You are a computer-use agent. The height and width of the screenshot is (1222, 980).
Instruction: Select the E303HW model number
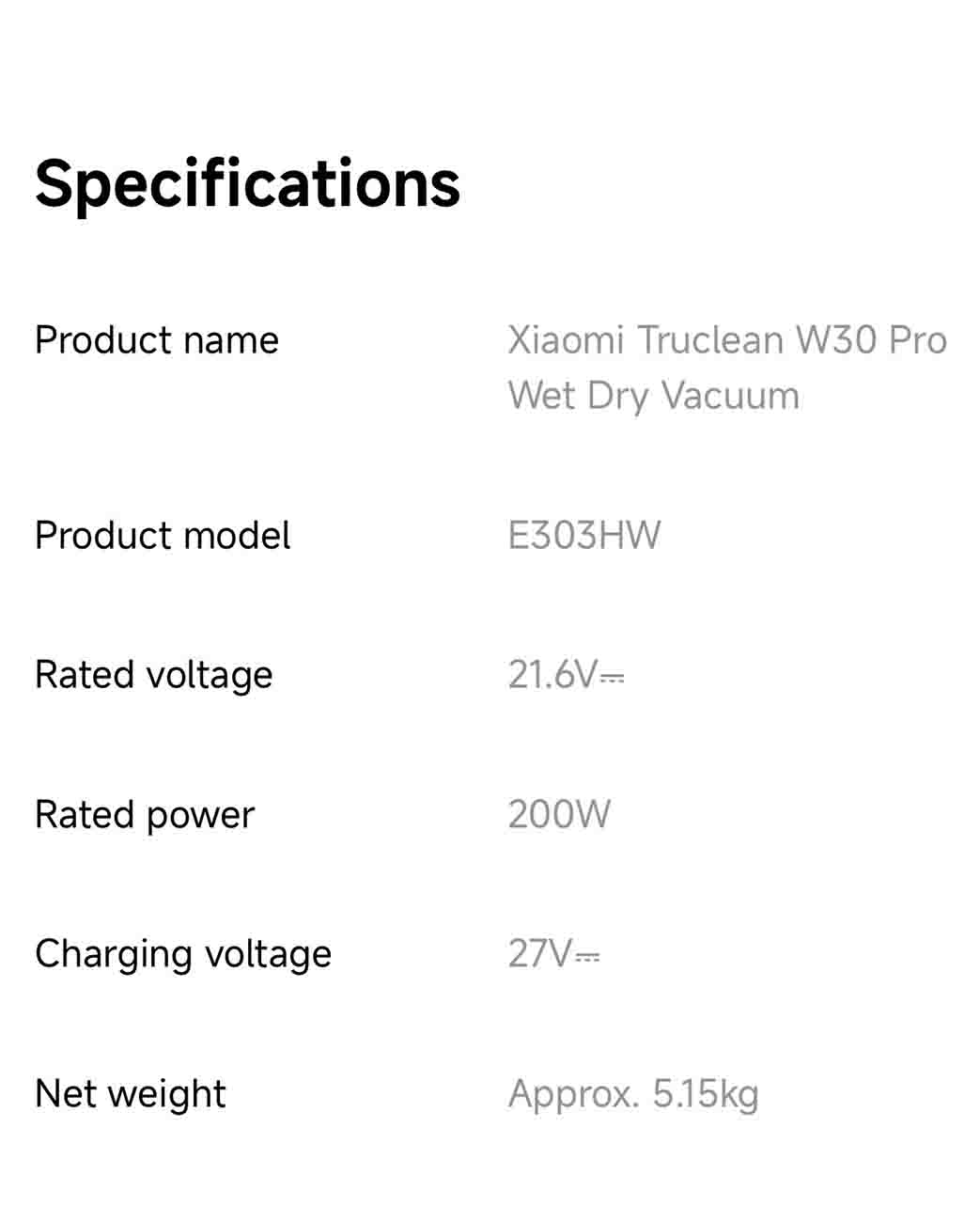tap(583, 536)
